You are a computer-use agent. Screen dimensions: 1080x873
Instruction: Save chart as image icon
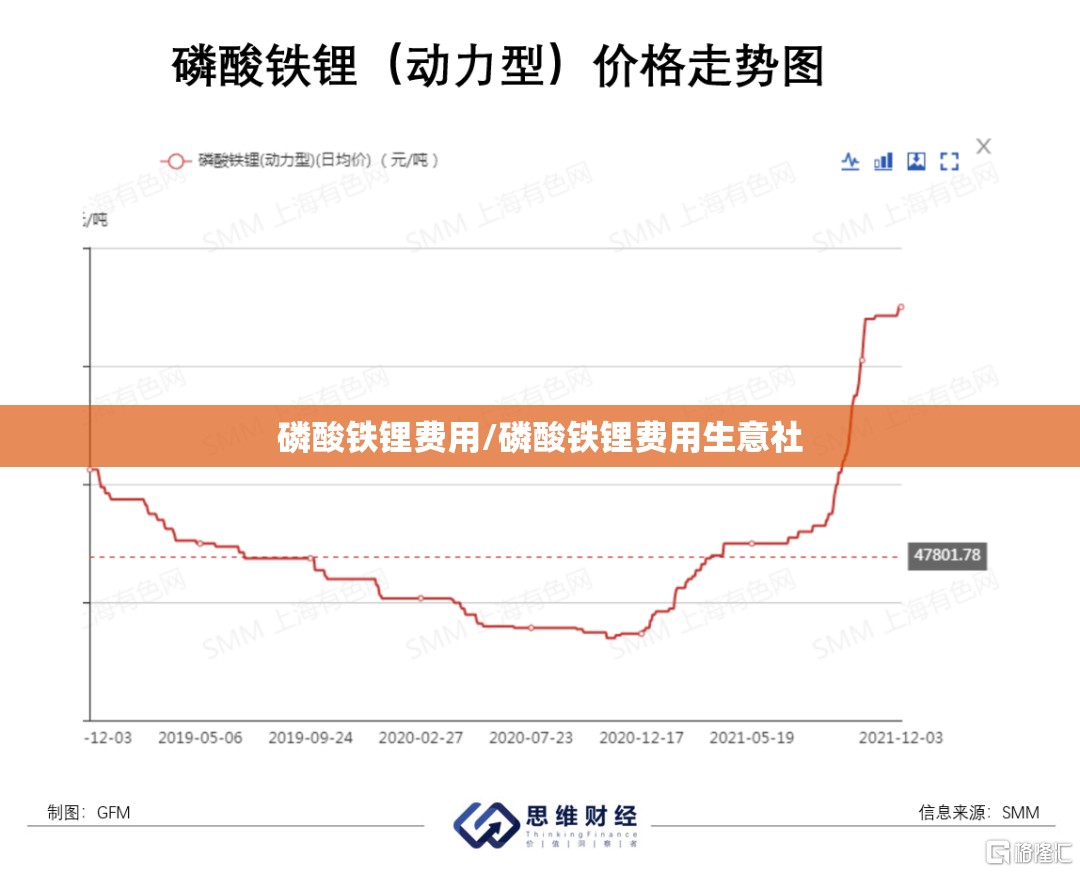(x=916, y=161)
